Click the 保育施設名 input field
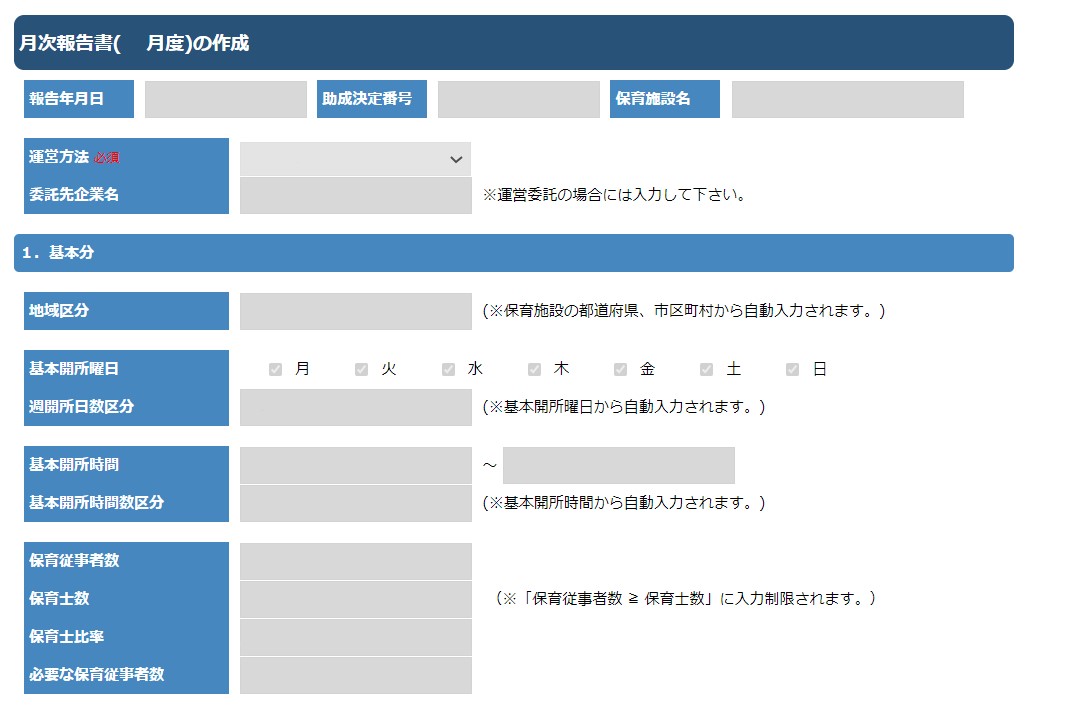 848,100
